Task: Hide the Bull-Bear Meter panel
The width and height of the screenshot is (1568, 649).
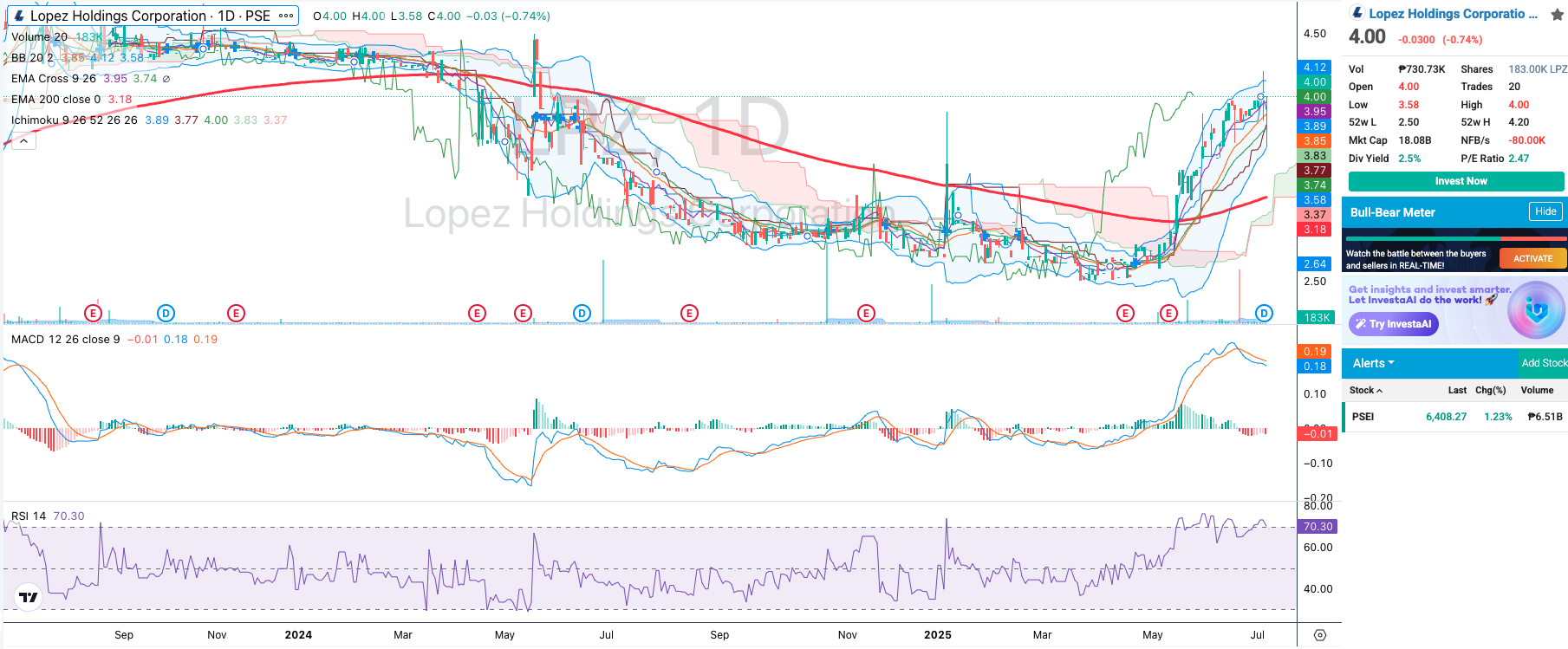Action: pos(1545,211)
